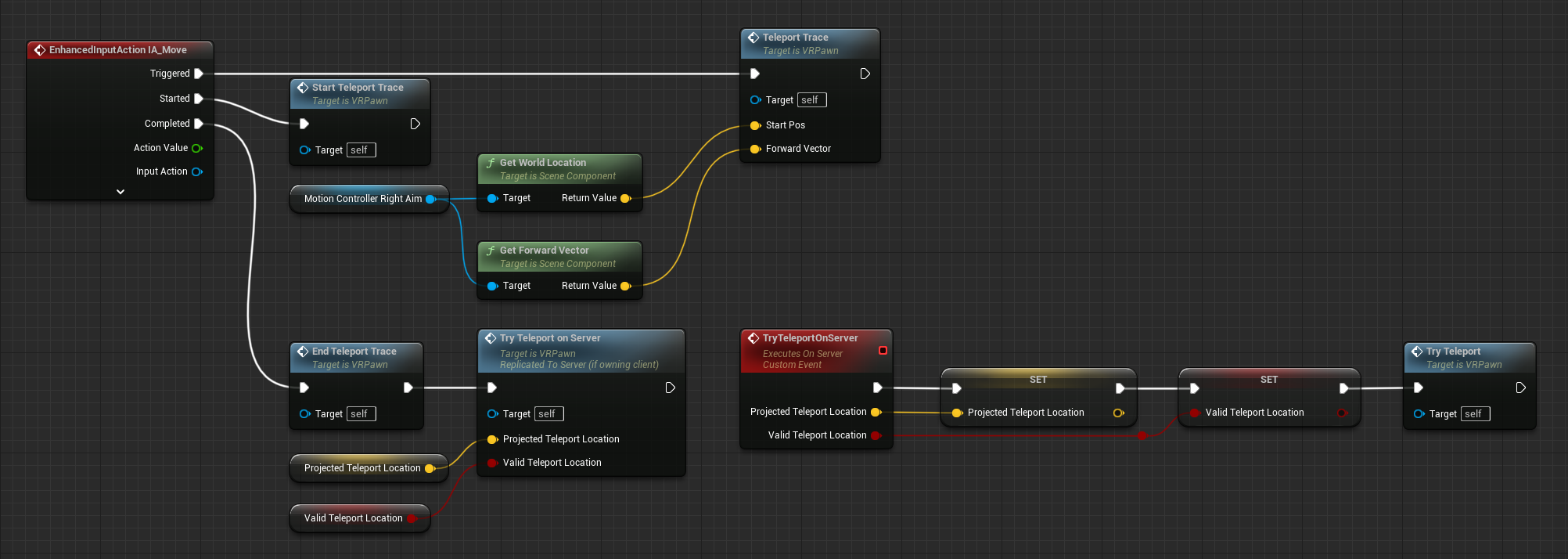Screen dimensions: 1568x559
Task: Click Teleport Trace input exec pin
Action: (x=755, y=74)
